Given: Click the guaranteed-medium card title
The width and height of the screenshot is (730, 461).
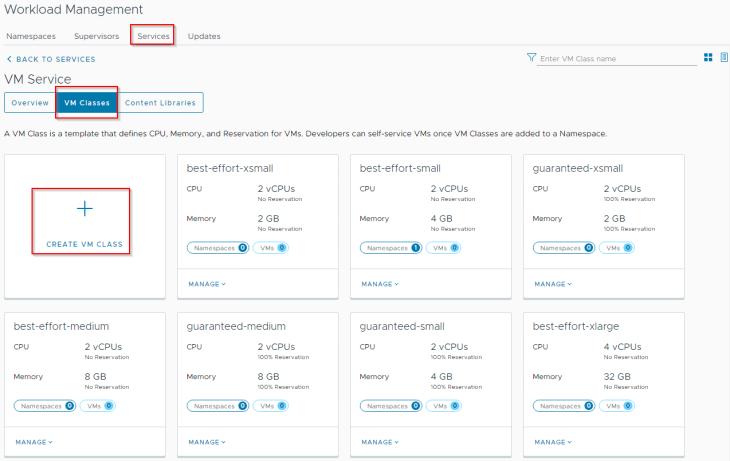Looking at the screenshot, I should (236, 326).
